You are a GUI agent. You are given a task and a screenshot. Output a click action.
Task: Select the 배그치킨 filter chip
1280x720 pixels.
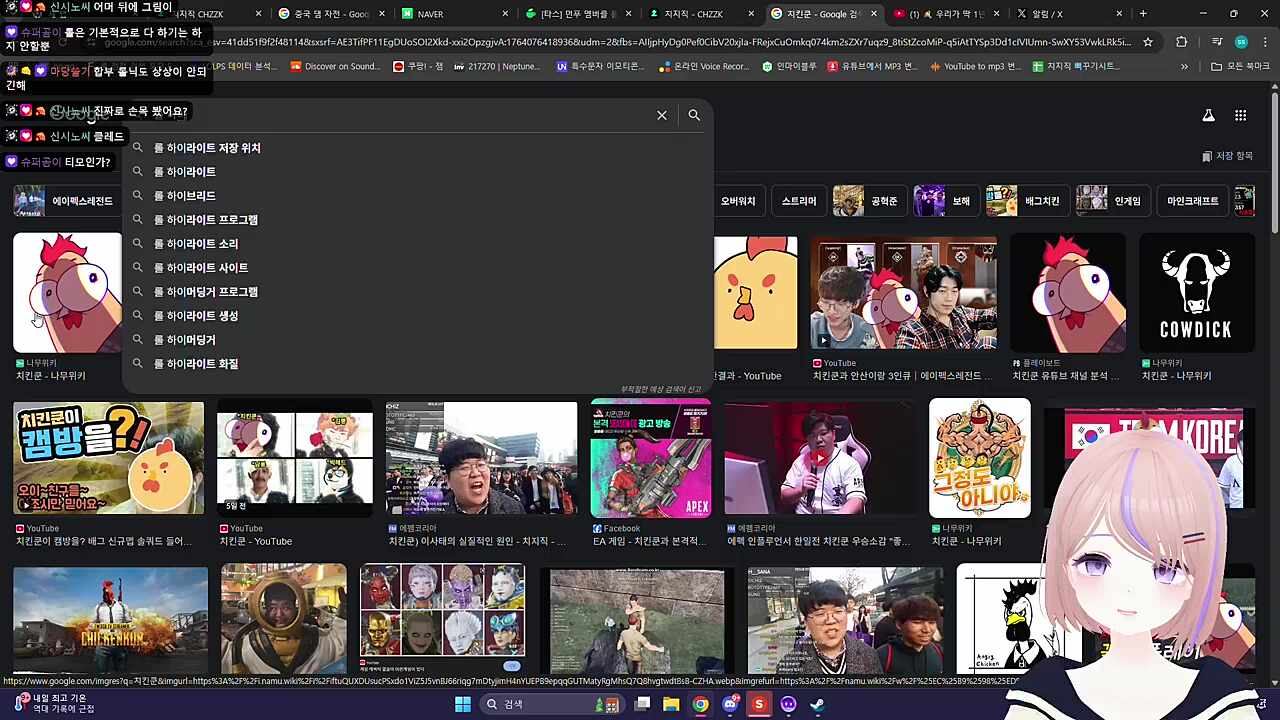click(1043, 200)
